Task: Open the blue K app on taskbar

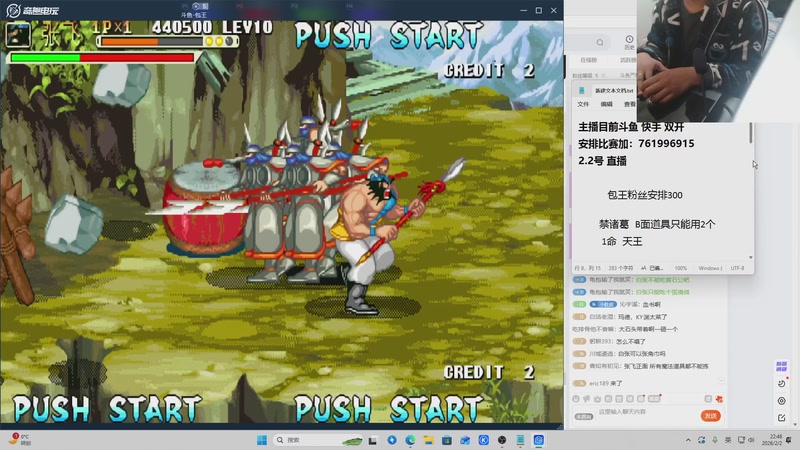Action: 484,440
